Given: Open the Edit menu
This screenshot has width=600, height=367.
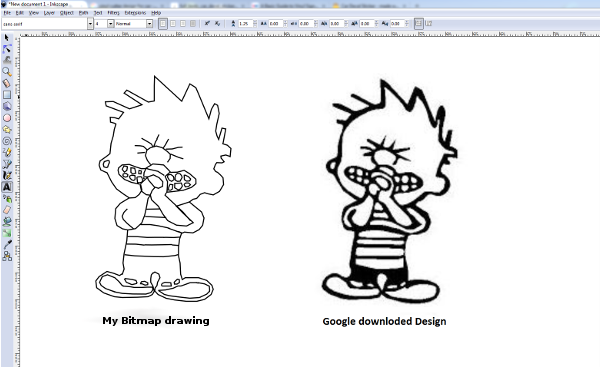Looking at the screenshot, I should pos(20,13).
